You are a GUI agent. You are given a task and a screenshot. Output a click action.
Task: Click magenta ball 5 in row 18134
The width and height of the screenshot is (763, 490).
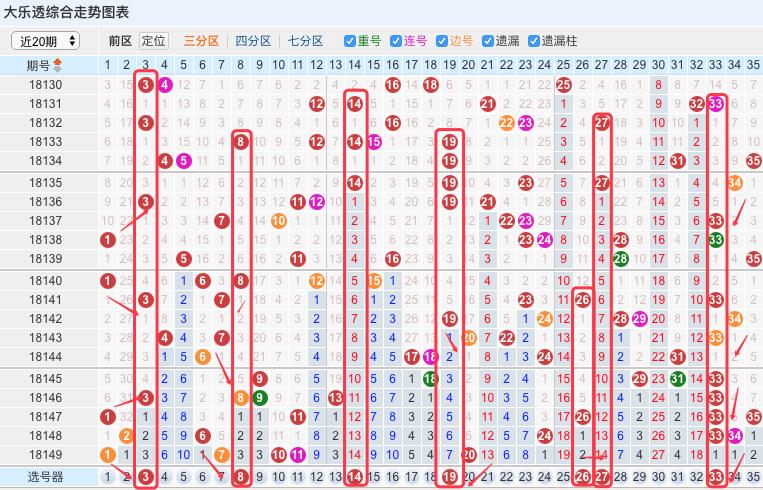click(183, 161)
